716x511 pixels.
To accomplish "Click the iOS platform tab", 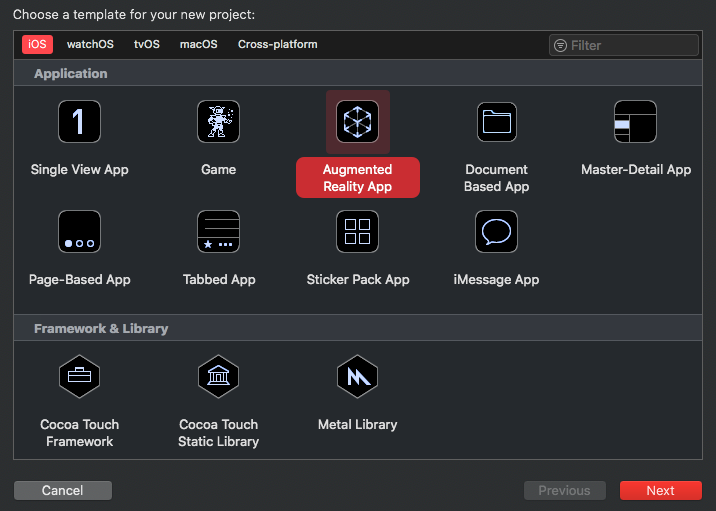I will [37, 45].
